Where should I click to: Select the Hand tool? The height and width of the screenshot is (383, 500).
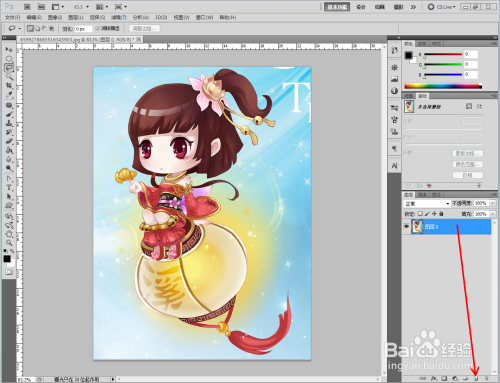click(x=9, y=234)
